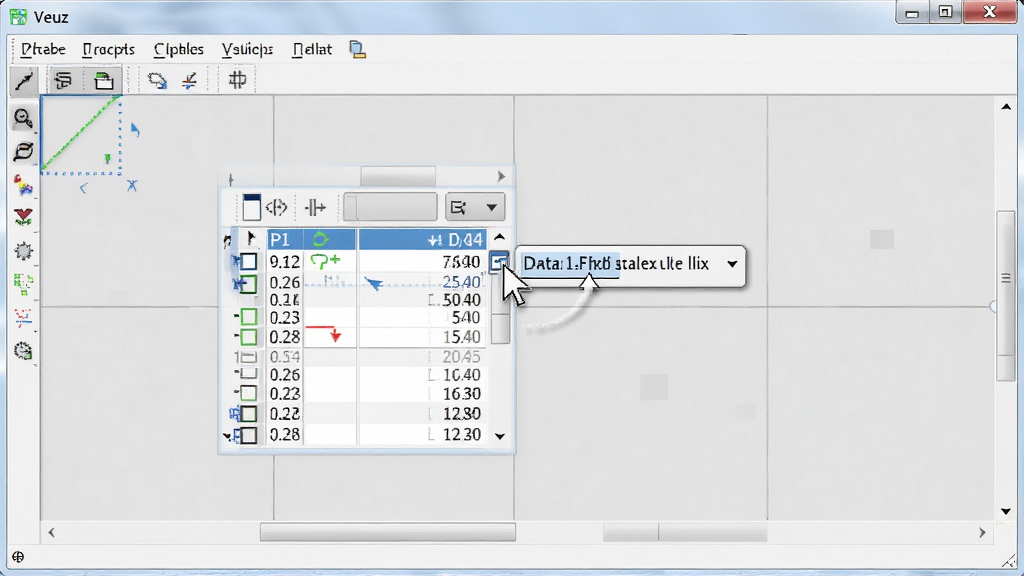Screen dimensions: 1024x576
Task: Click the empty gray field in panel toolbar
Action: 390,208
